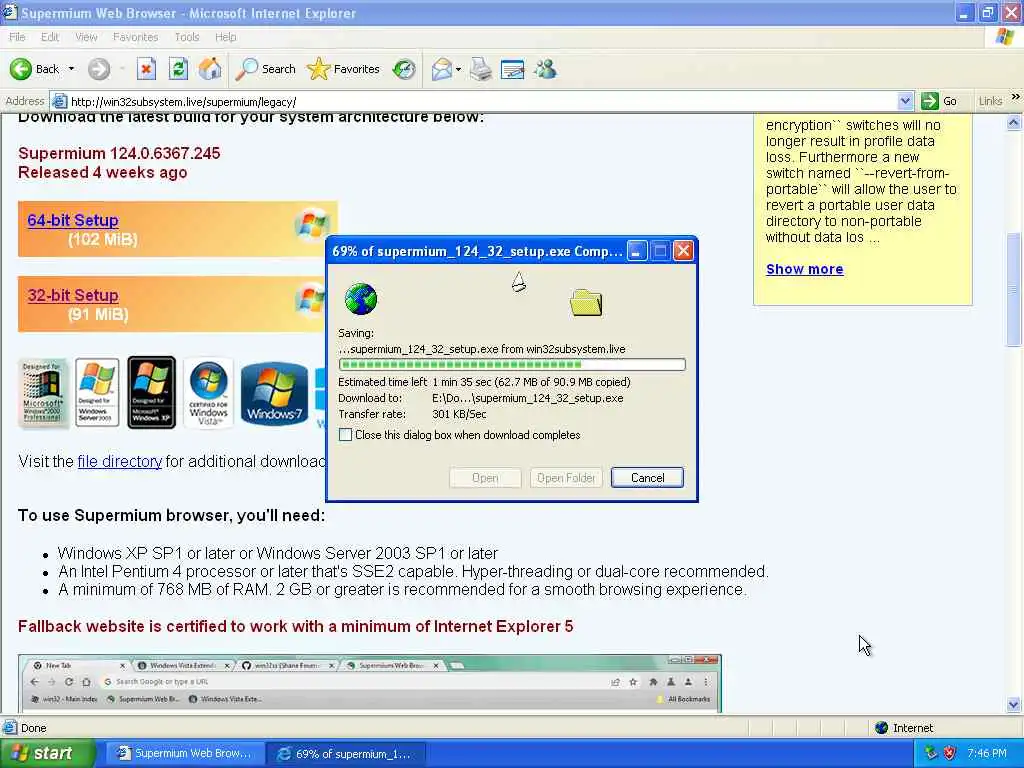Viewport: 1024px width, 768px height.
Task: Click the Internet zone status bar entry
Action: [x=905, y=728]
